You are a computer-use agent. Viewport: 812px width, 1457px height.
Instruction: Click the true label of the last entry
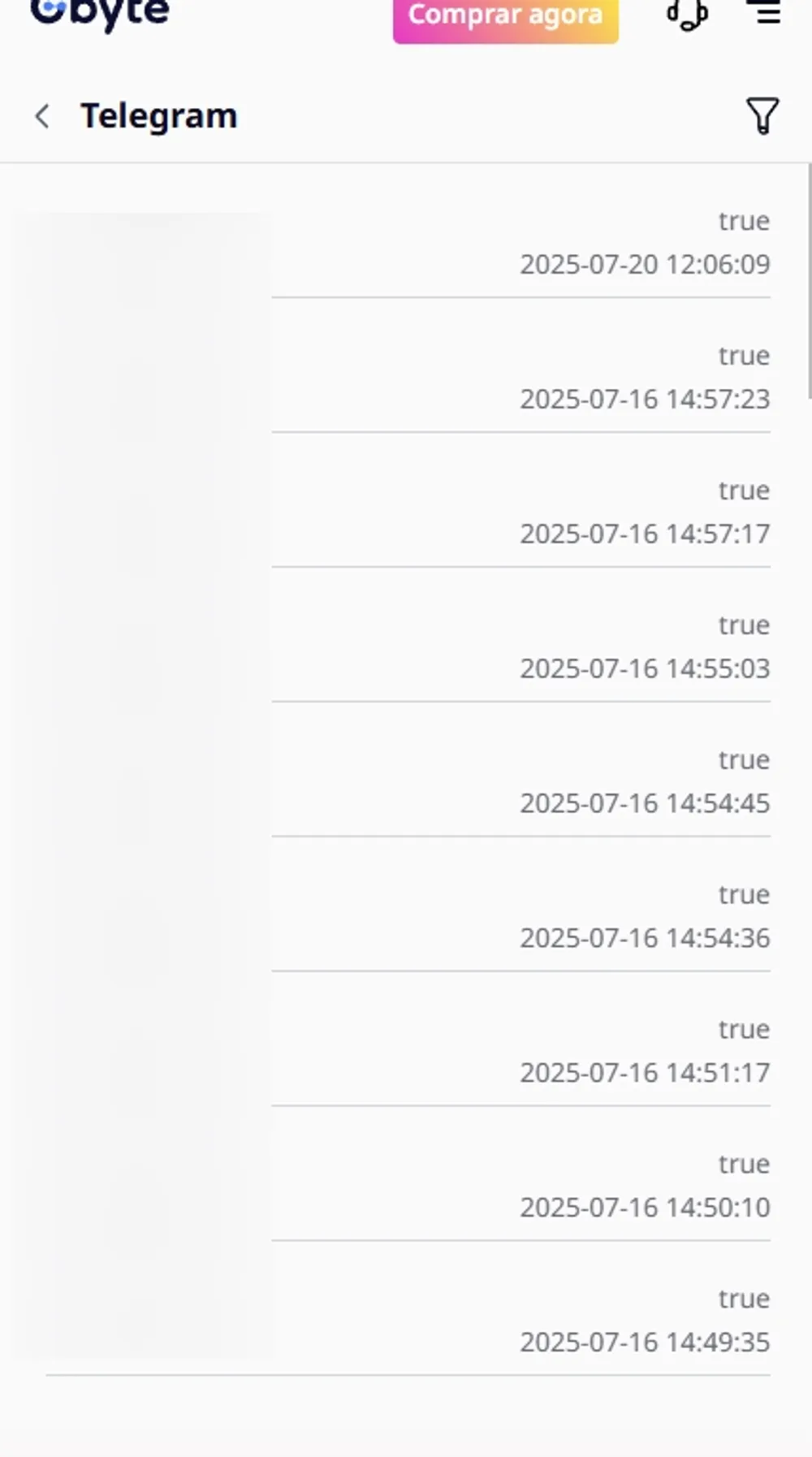point(743,1299)
